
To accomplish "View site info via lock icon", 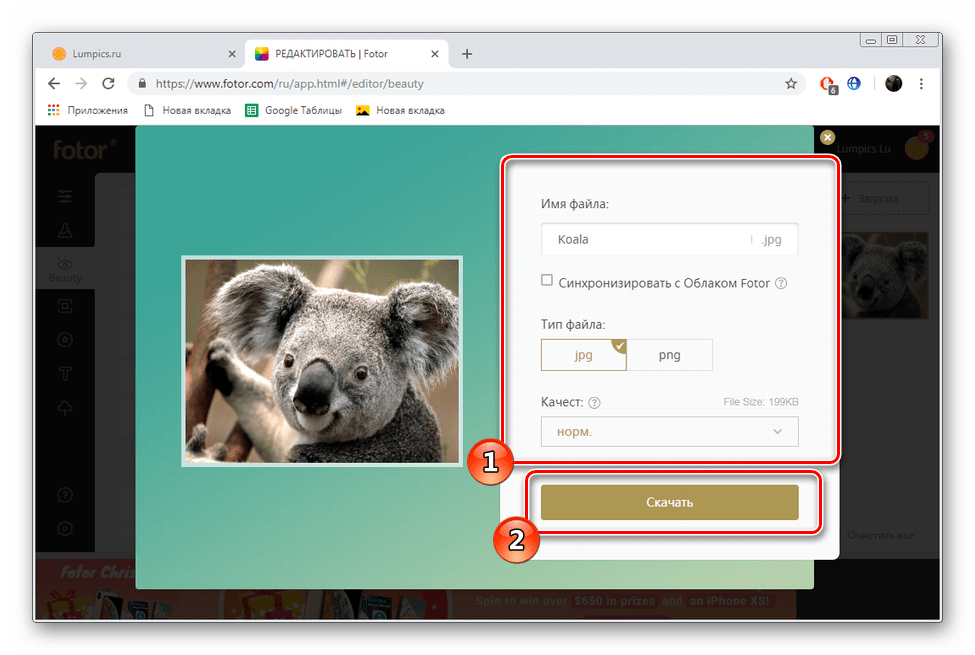I will [142, 83].
